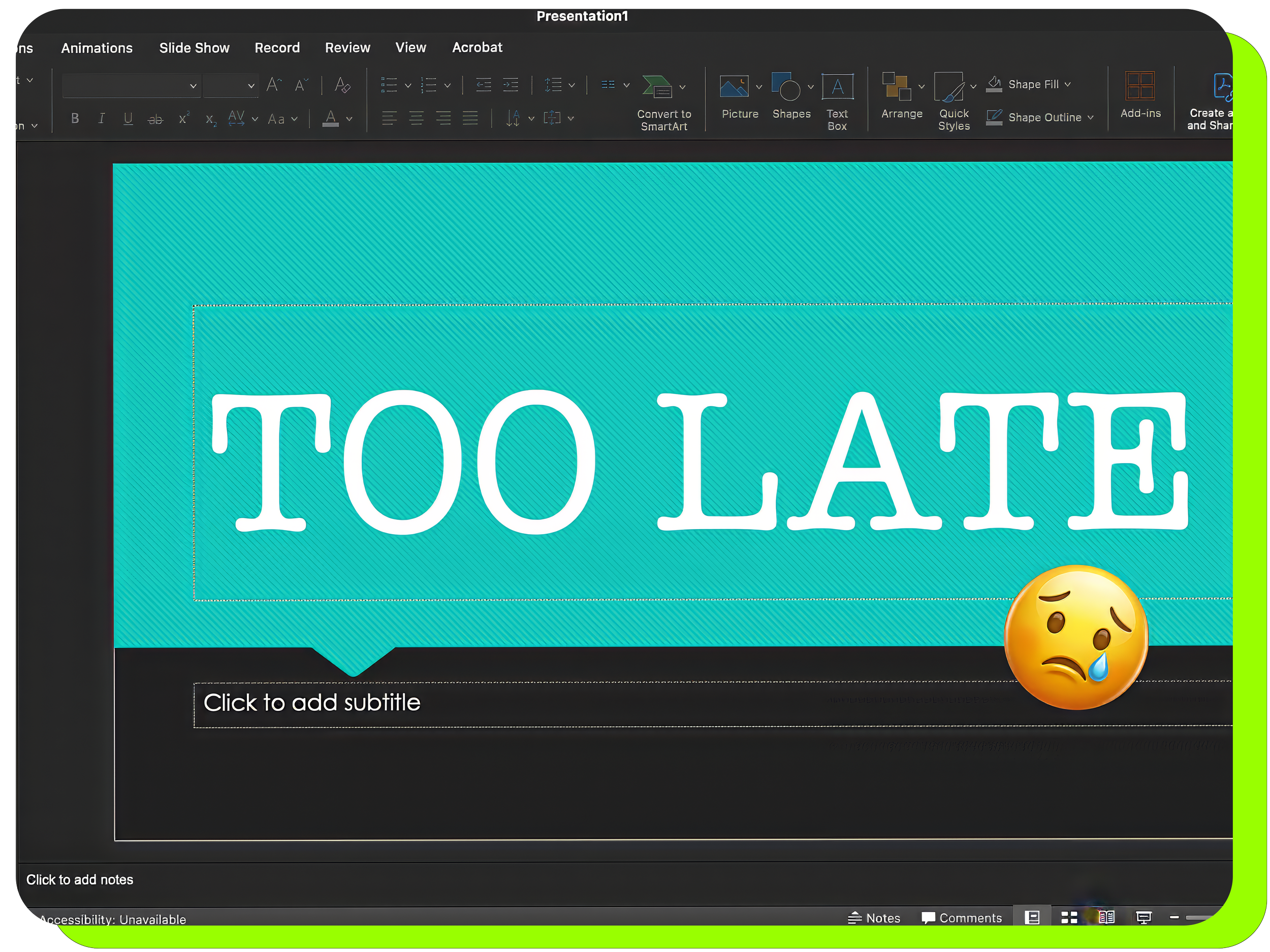Toggle Underline formatting
Screen dimensions: 1270x952
pos(128,118)
